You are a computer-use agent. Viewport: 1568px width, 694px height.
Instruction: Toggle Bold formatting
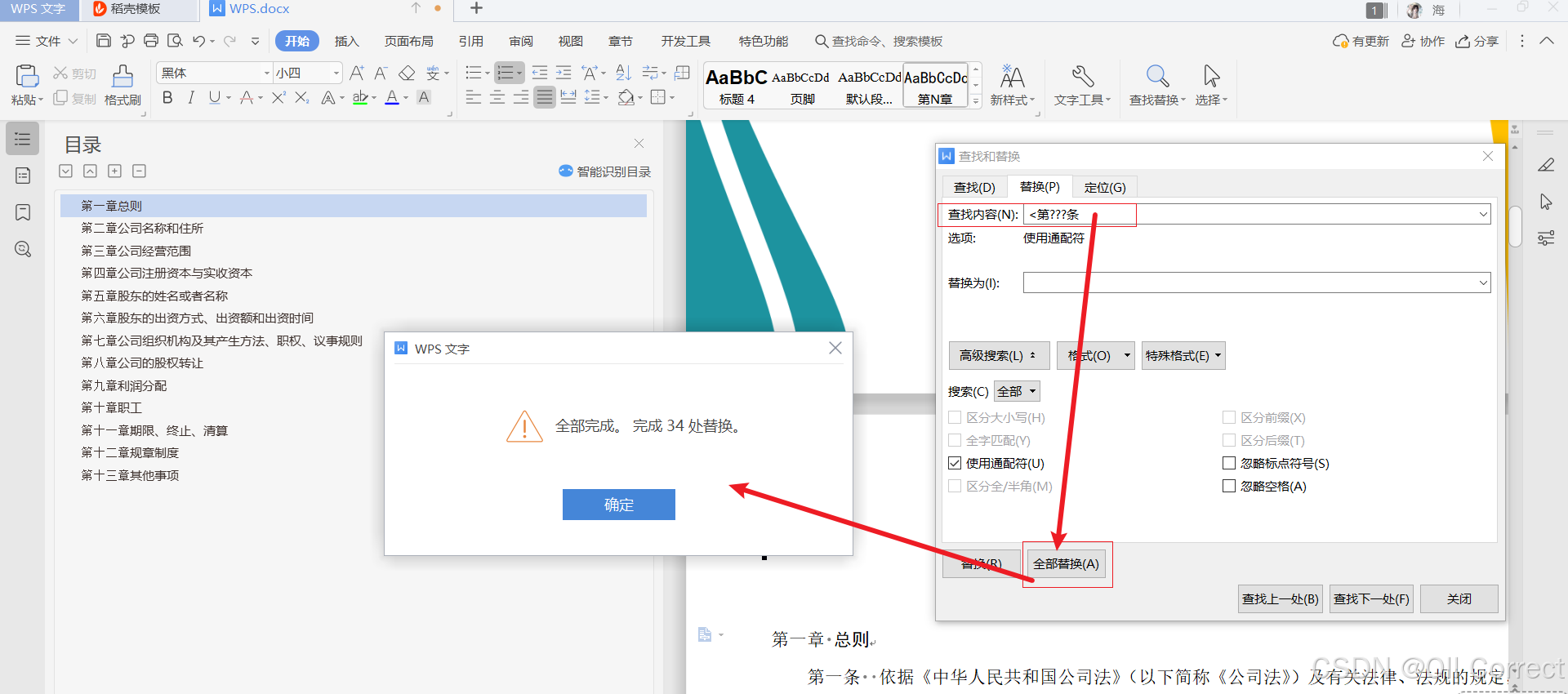click(167, 97)
